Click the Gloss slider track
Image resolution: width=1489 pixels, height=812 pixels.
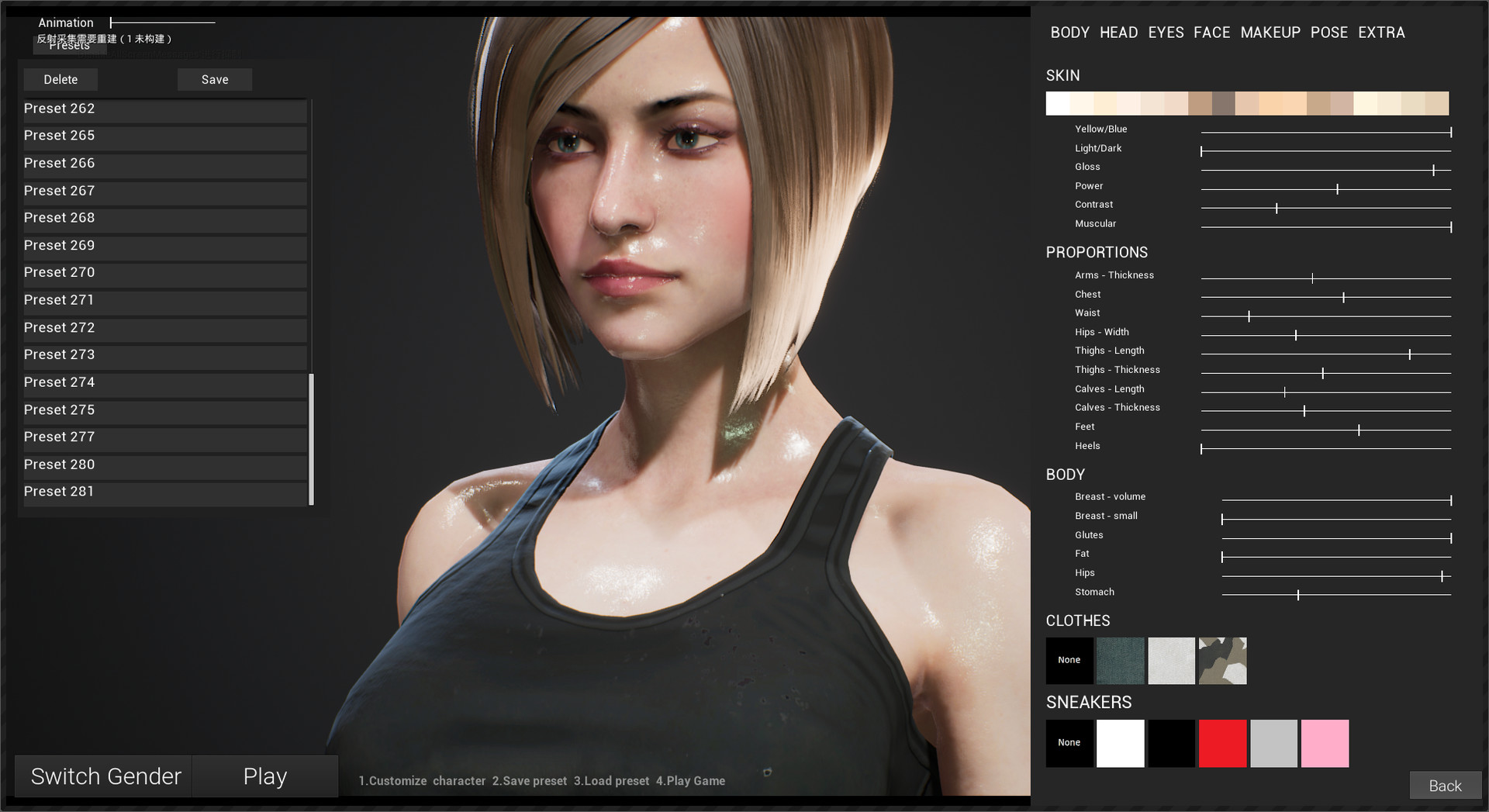click(x=1325, y=171)
